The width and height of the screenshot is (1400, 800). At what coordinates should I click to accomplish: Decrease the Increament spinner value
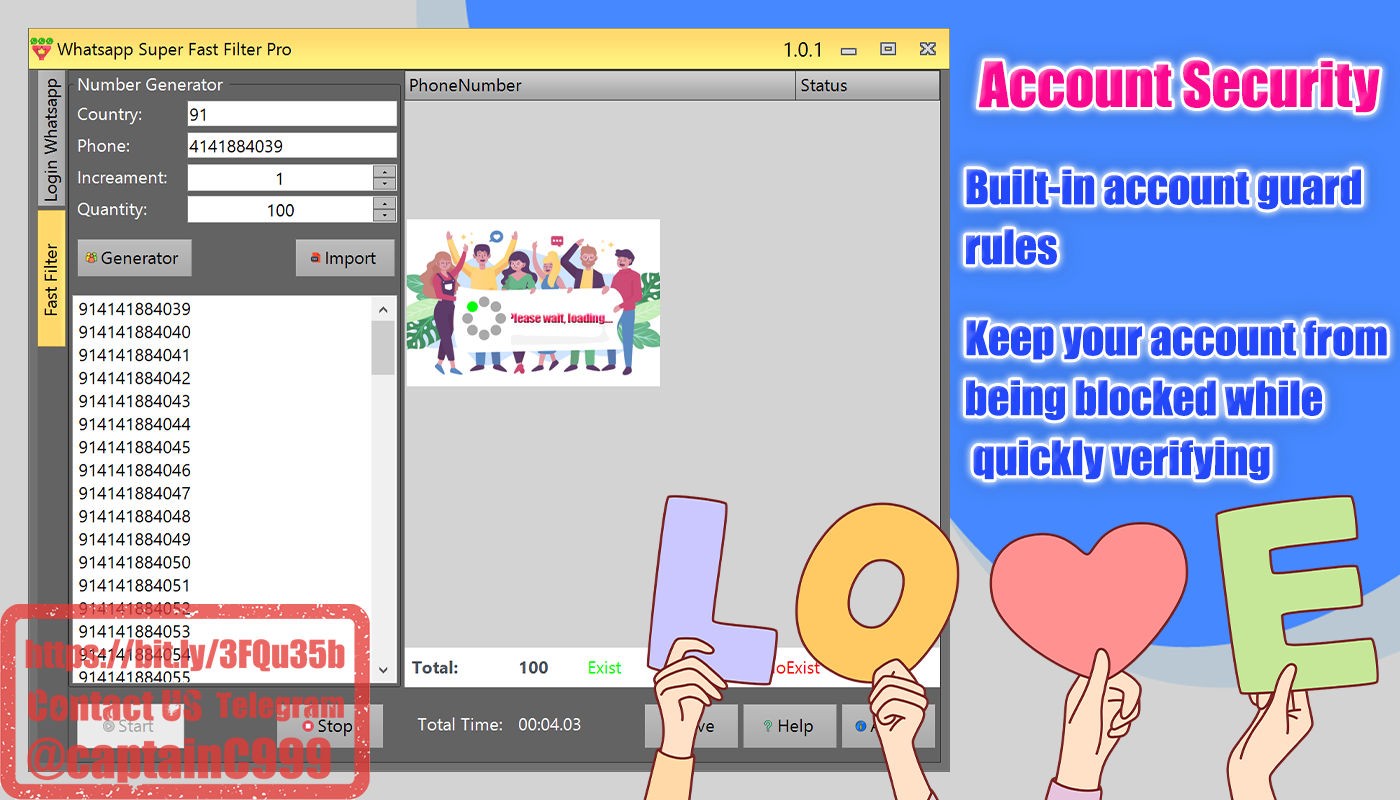384,185
